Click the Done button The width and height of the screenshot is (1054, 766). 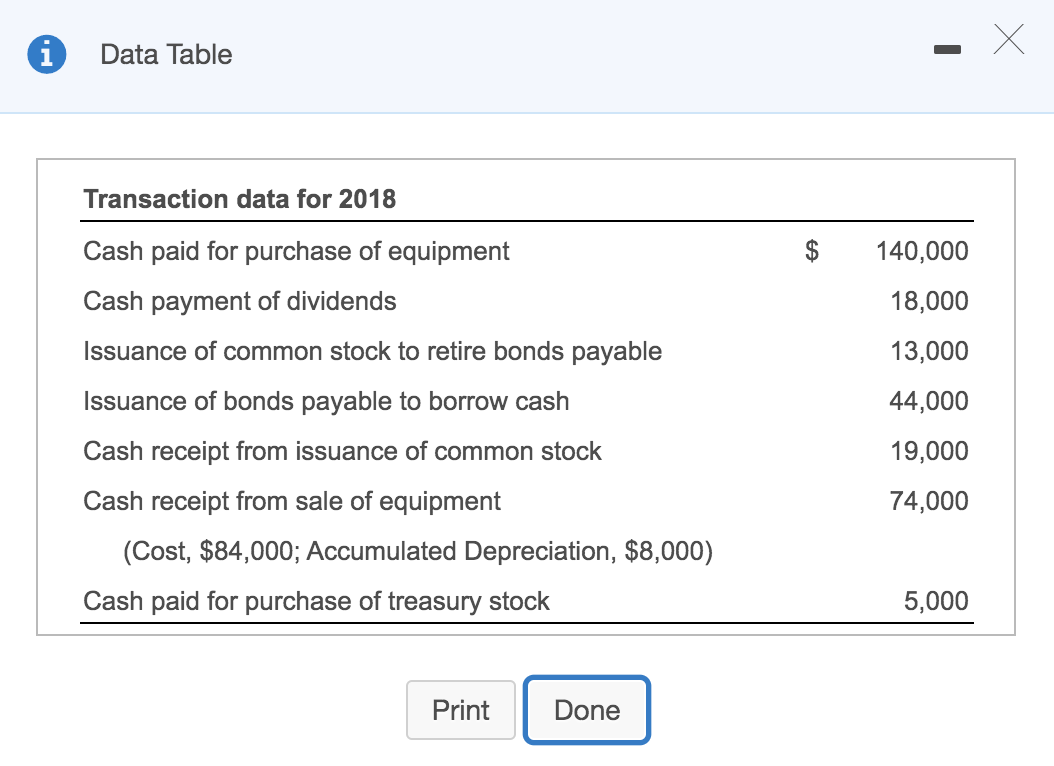[586, 710]
